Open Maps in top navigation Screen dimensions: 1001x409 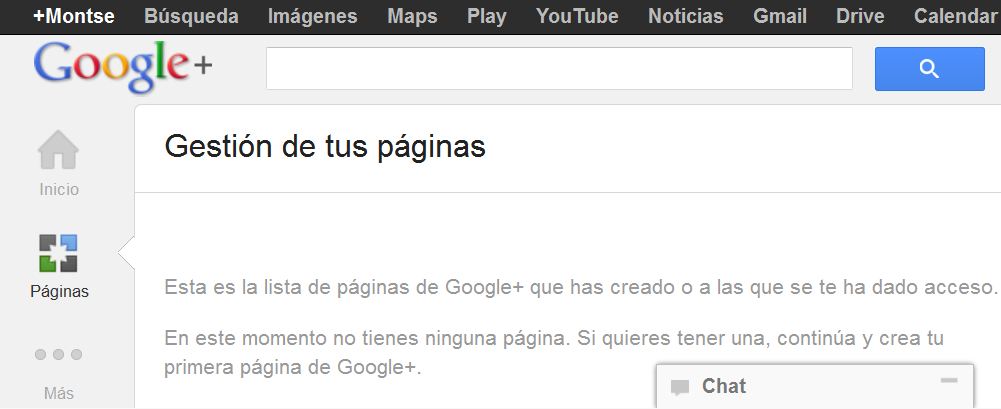412,16
